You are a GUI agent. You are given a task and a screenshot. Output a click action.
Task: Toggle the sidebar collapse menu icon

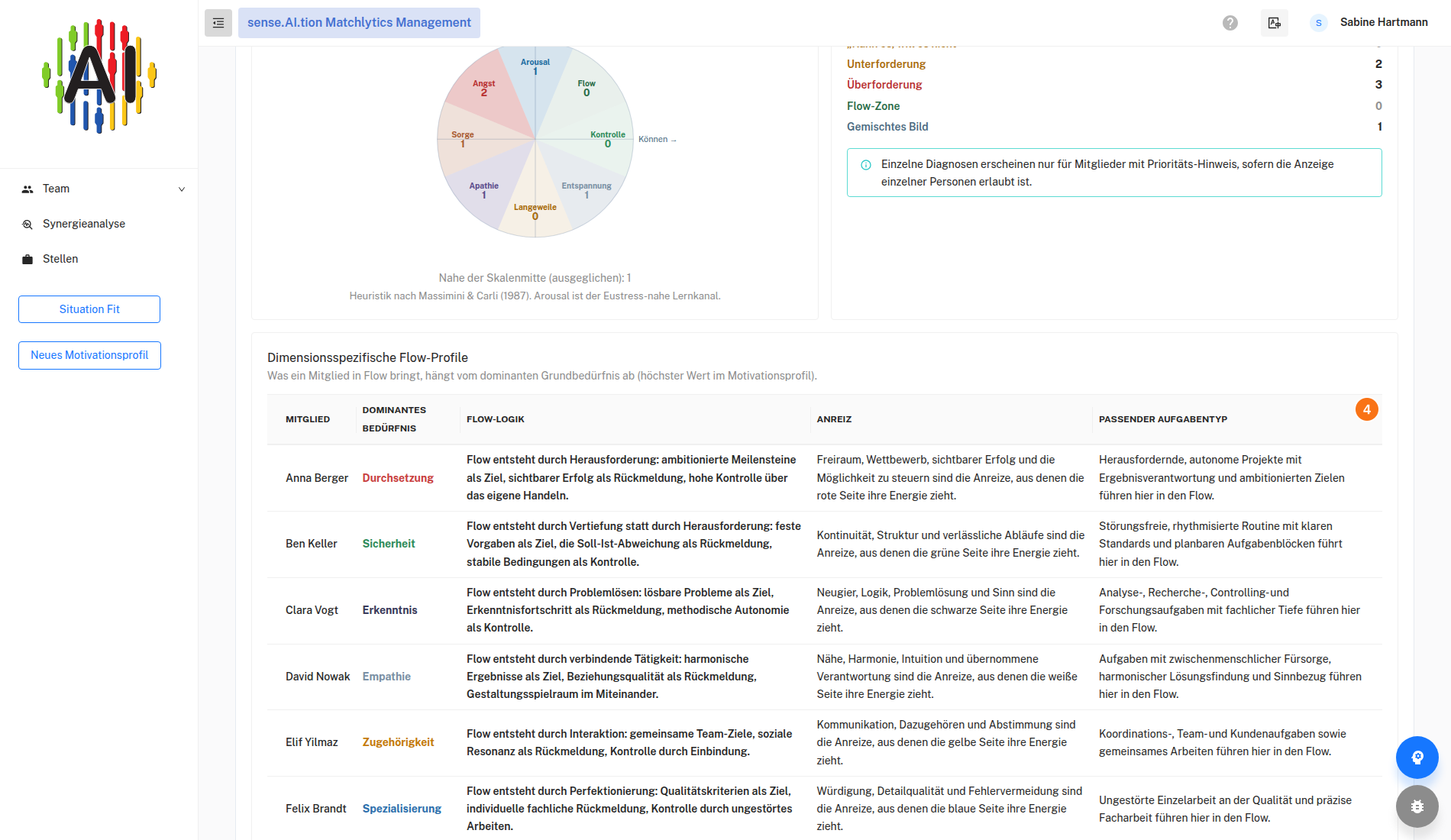218,23
